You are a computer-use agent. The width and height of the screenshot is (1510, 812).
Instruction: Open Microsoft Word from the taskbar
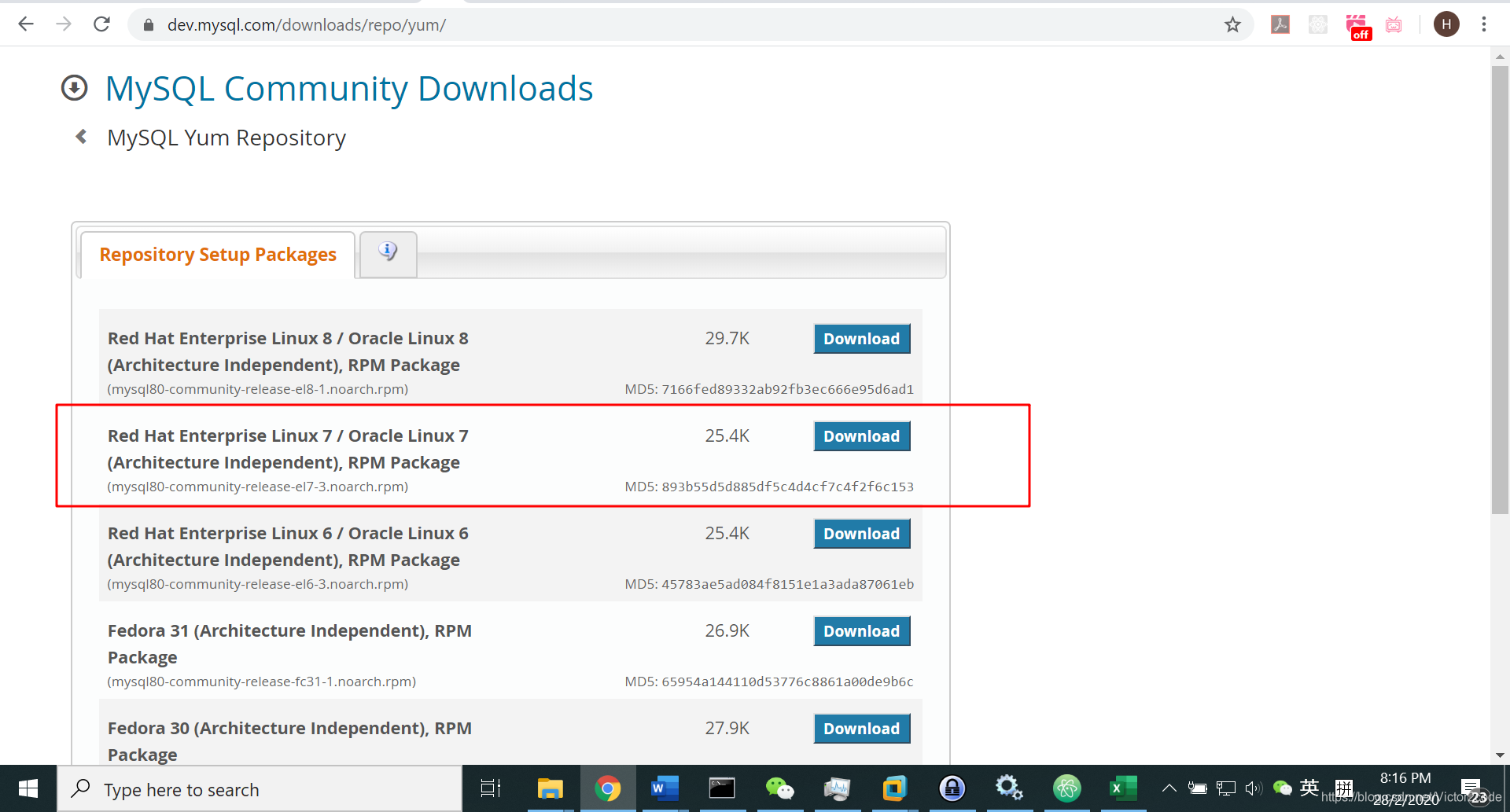point(665,788)
